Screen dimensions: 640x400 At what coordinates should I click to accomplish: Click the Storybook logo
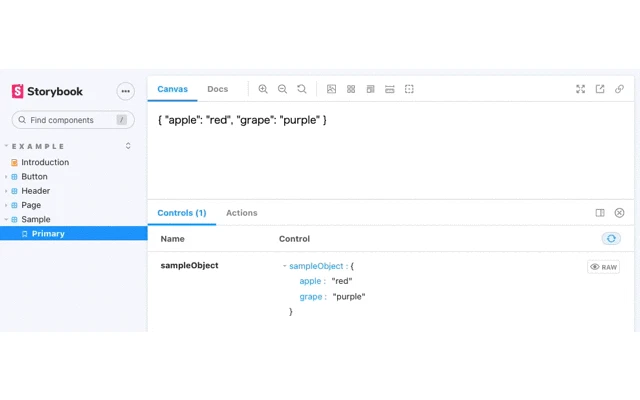click(47, 91)
